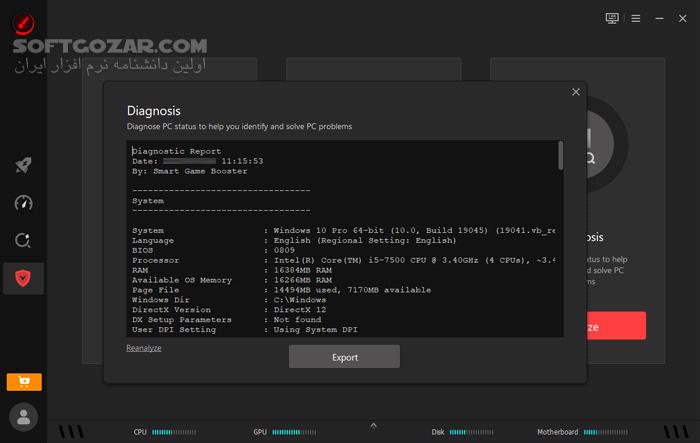The width and height of the screenshot is (700, 443).
Task: Click the Smart Game Booster logo
Action: [23, 23]
